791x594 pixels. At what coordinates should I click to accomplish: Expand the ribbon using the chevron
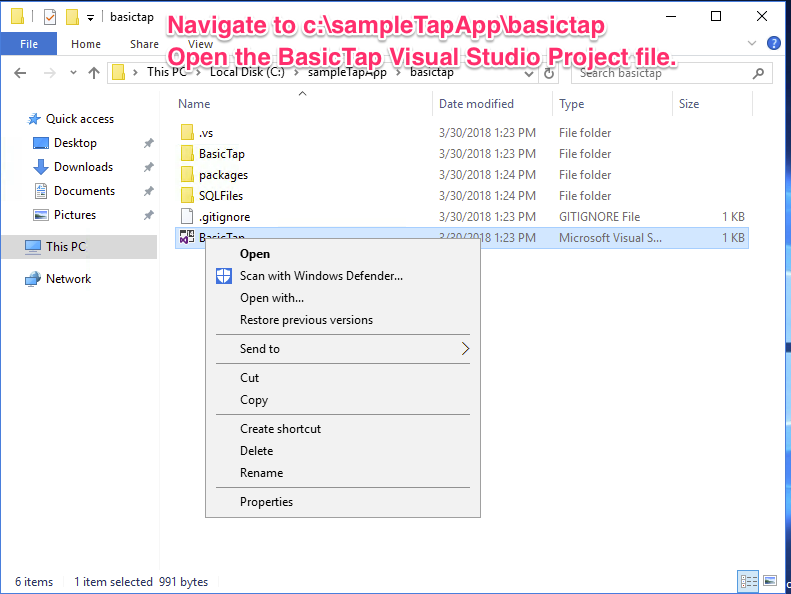tap(752, 43)
